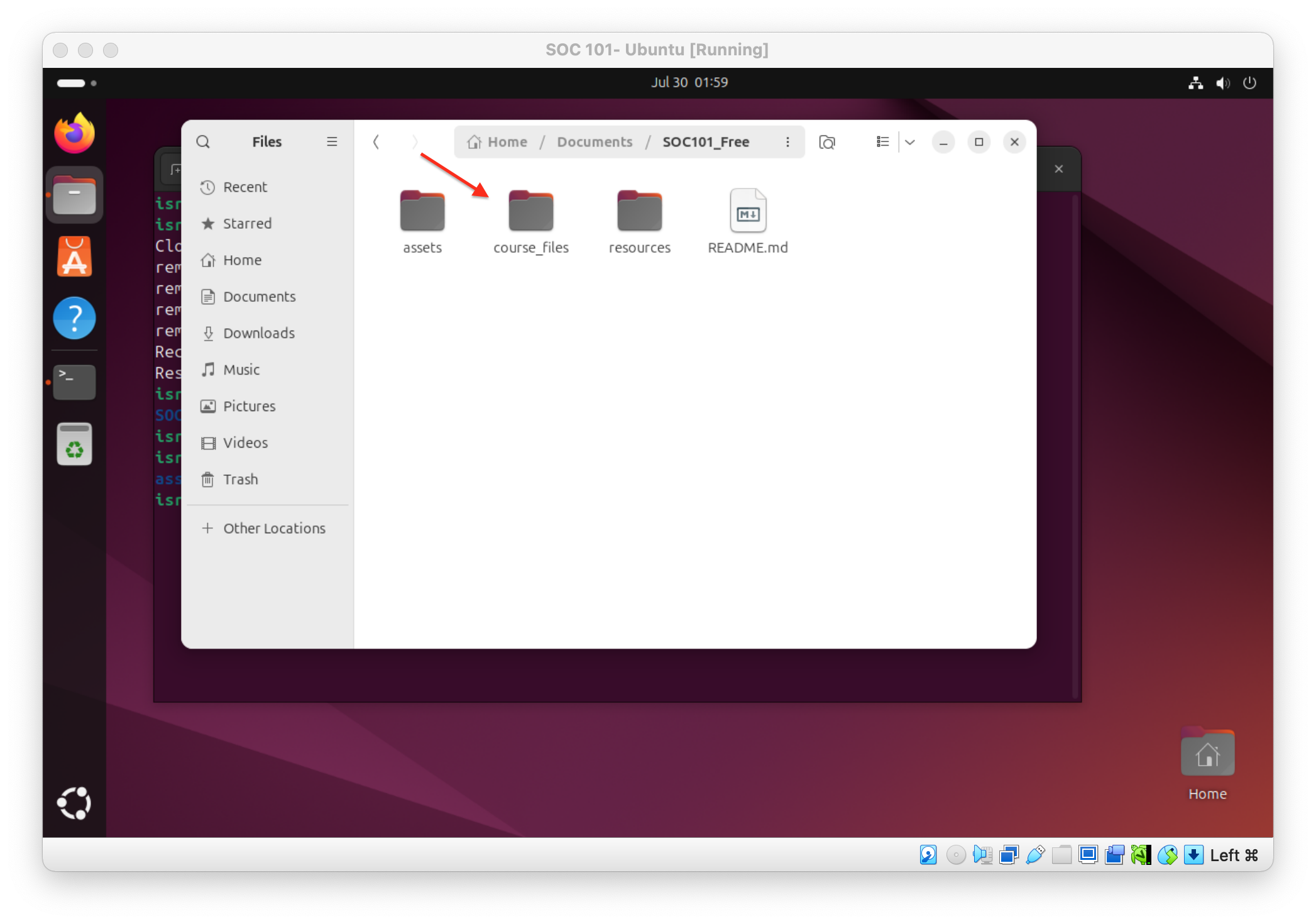The image size is (1316, 924).
Task: Click VirtualBox keyboard capture arrow icon
Action: pyautogui.click(x=1193, y=855)
